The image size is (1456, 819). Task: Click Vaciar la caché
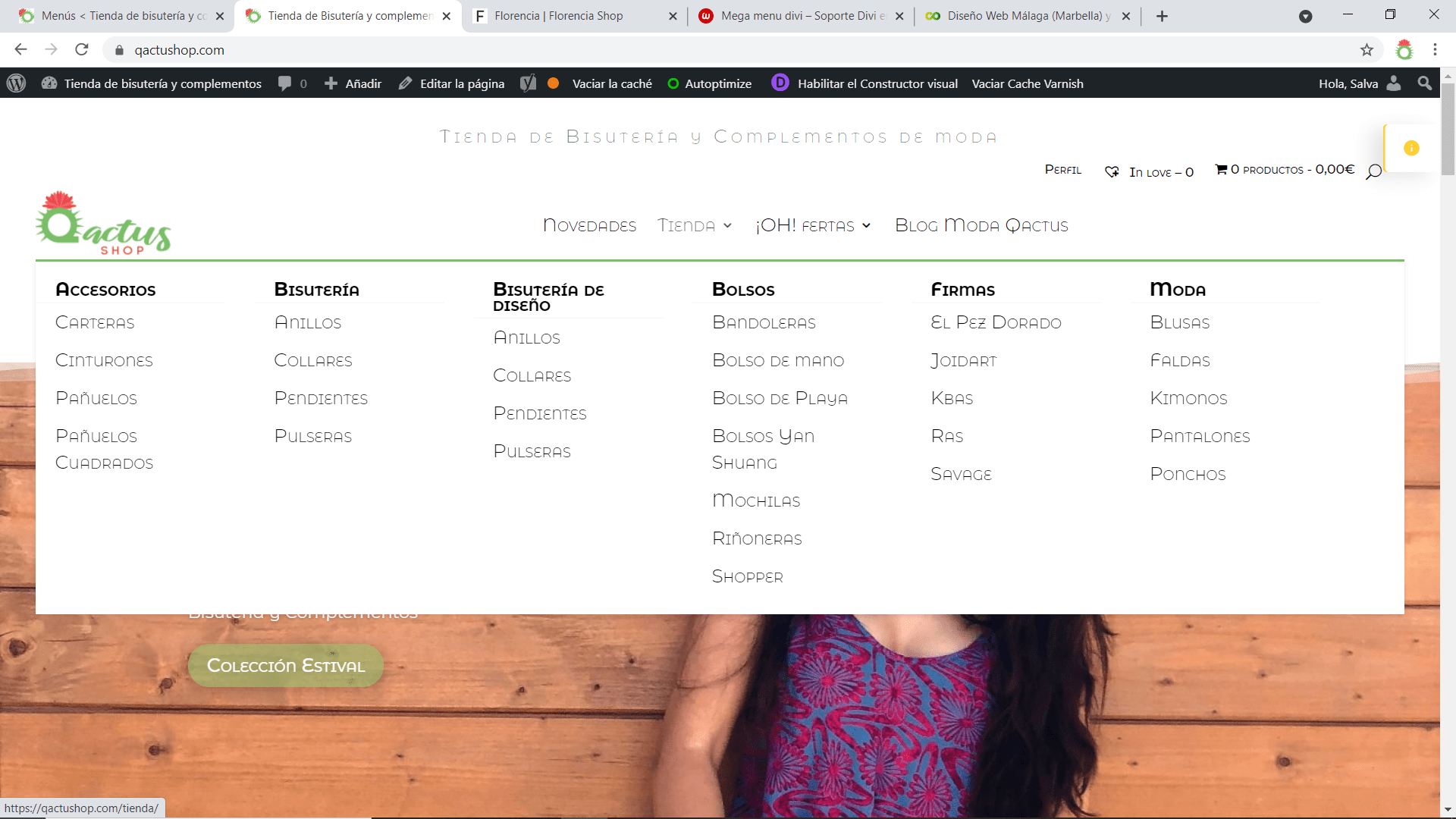tap(612, 83)
